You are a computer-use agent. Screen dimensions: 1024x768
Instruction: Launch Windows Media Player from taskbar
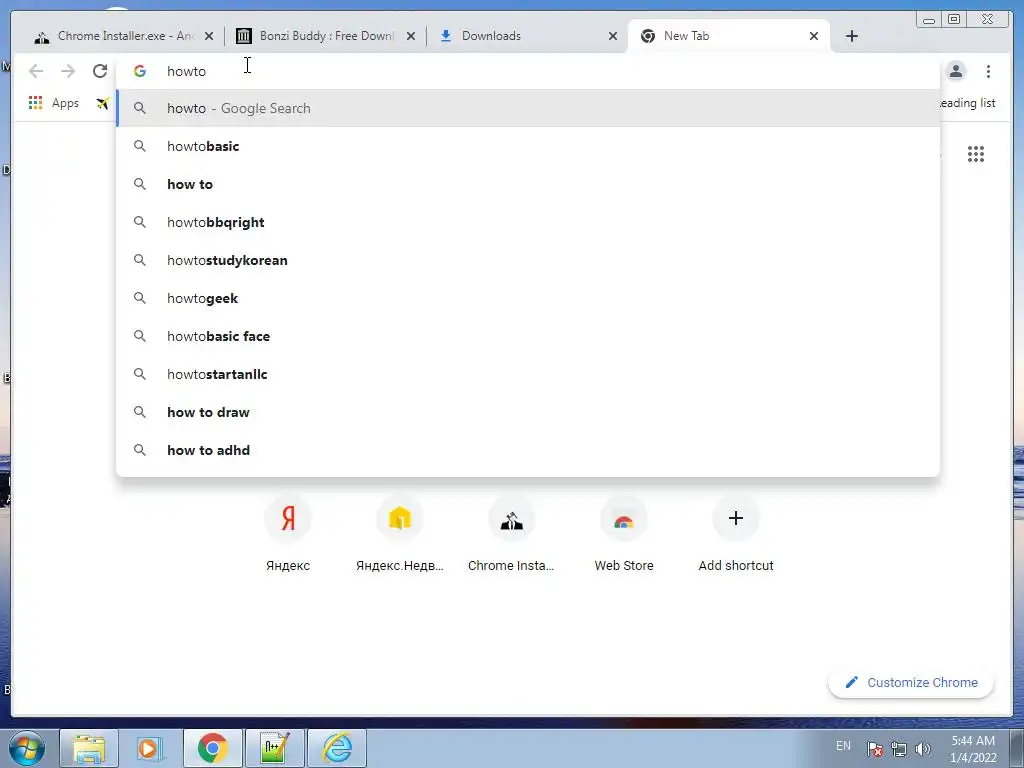150,748
